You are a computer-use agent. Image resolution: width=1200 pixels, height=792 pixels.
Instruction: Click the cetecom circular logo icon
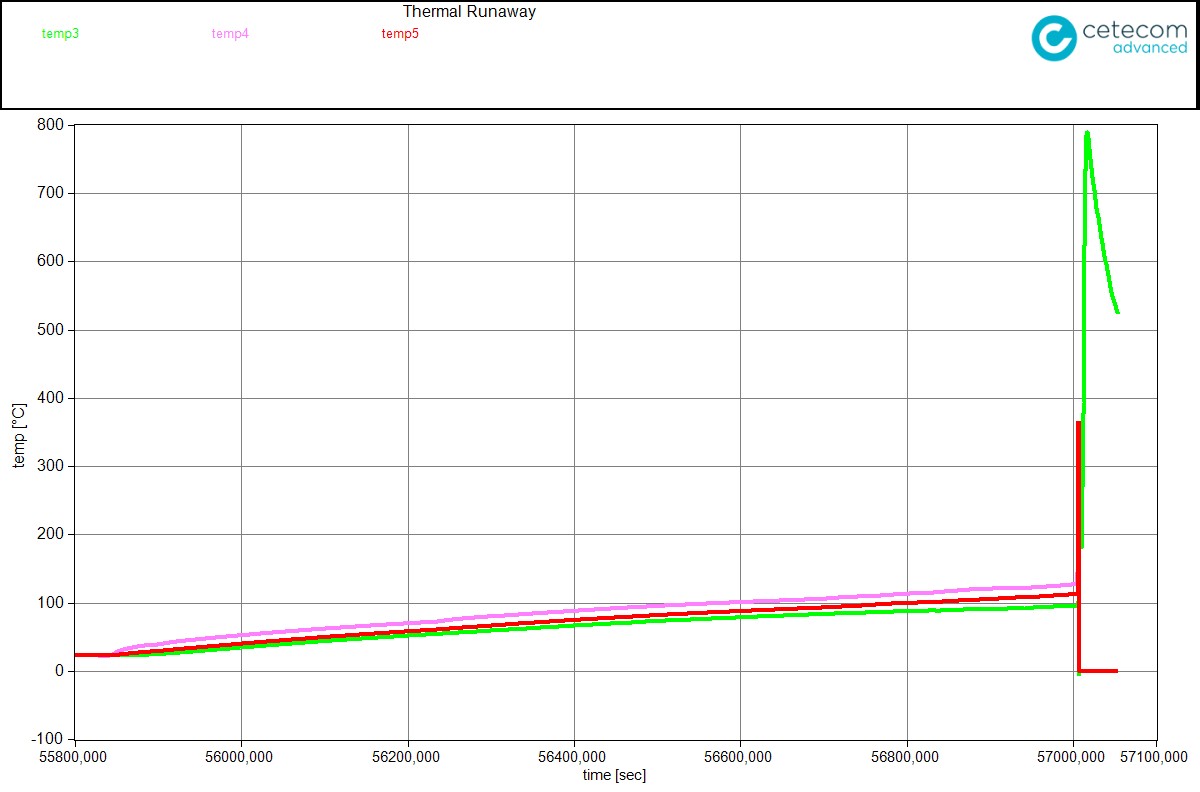[x=1054, y=38]
